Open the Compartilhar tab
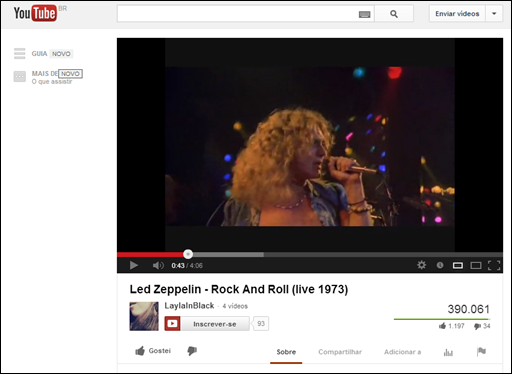The width and height of the screenshot is (512, 374). [x=340, y=352]
